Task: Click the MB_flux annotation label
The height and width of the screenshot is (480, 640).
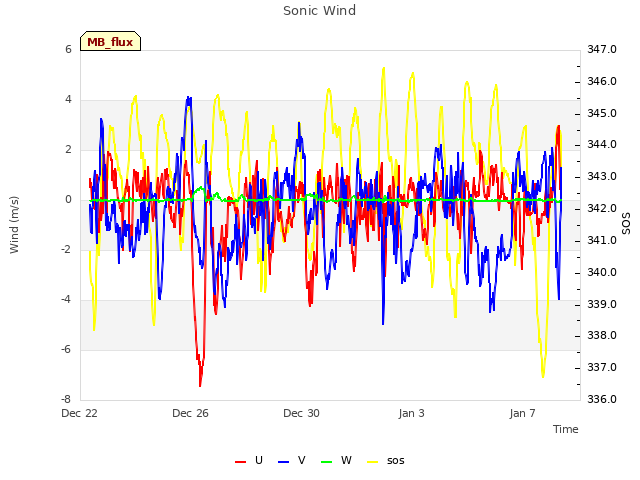Action: pos(110,42)
